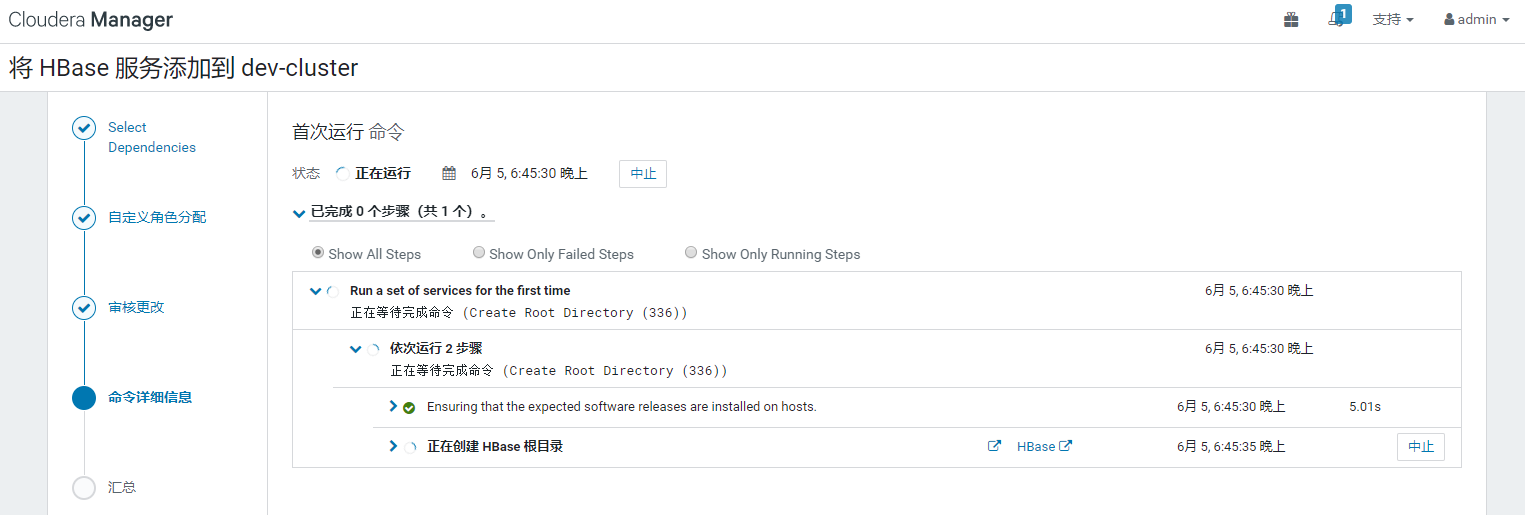1525x515 pixels.
Task: Expand Ensuring expected software releases step
Action: click(393, 406)
